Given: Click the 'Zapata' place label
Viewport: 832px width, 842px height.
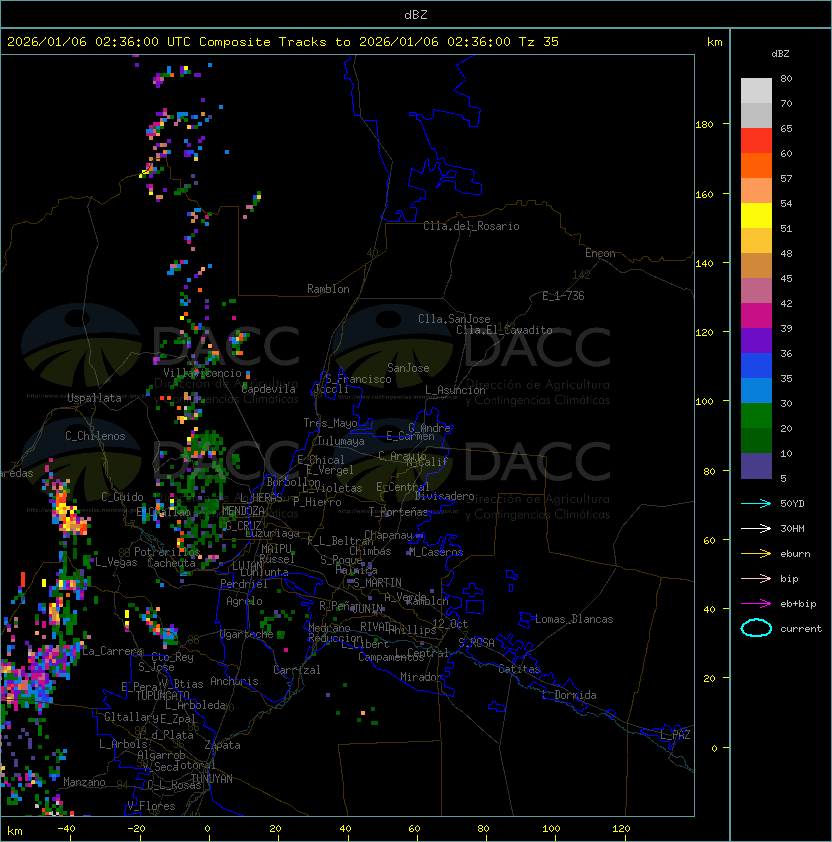Looking at the screenshot, I should (222, 745).
